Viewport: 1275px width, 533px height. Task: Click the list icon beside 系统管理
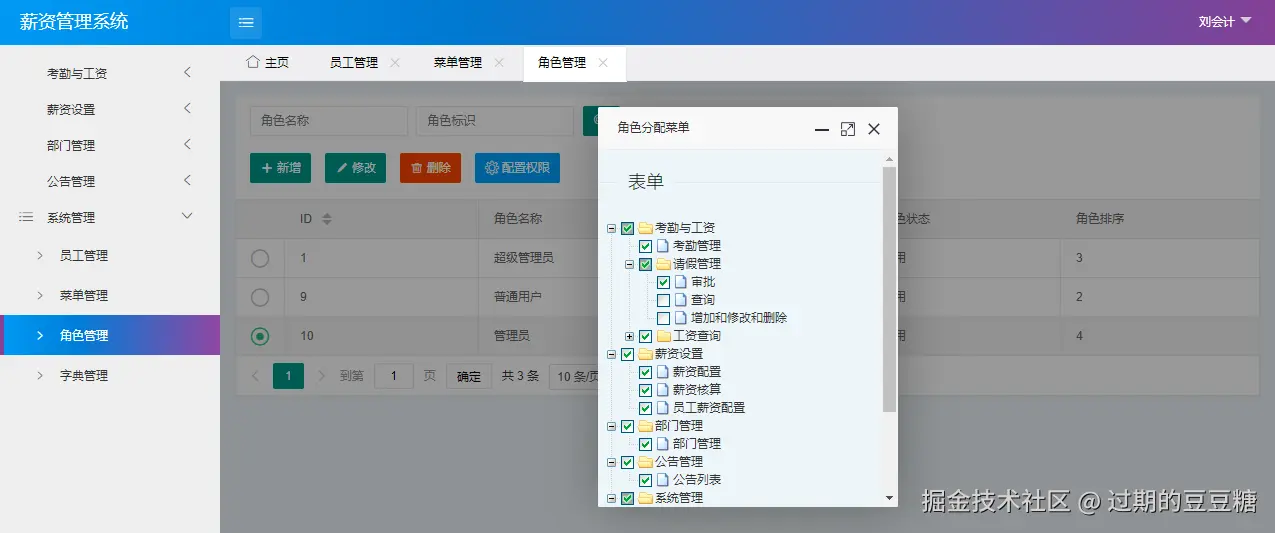[26, 217]
